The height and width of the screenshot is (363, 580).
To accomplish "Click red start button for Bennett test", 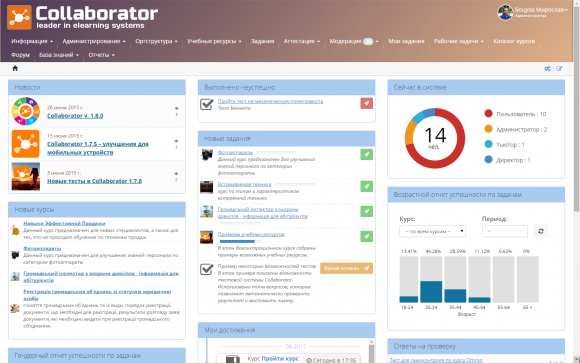I will point(367,104).
